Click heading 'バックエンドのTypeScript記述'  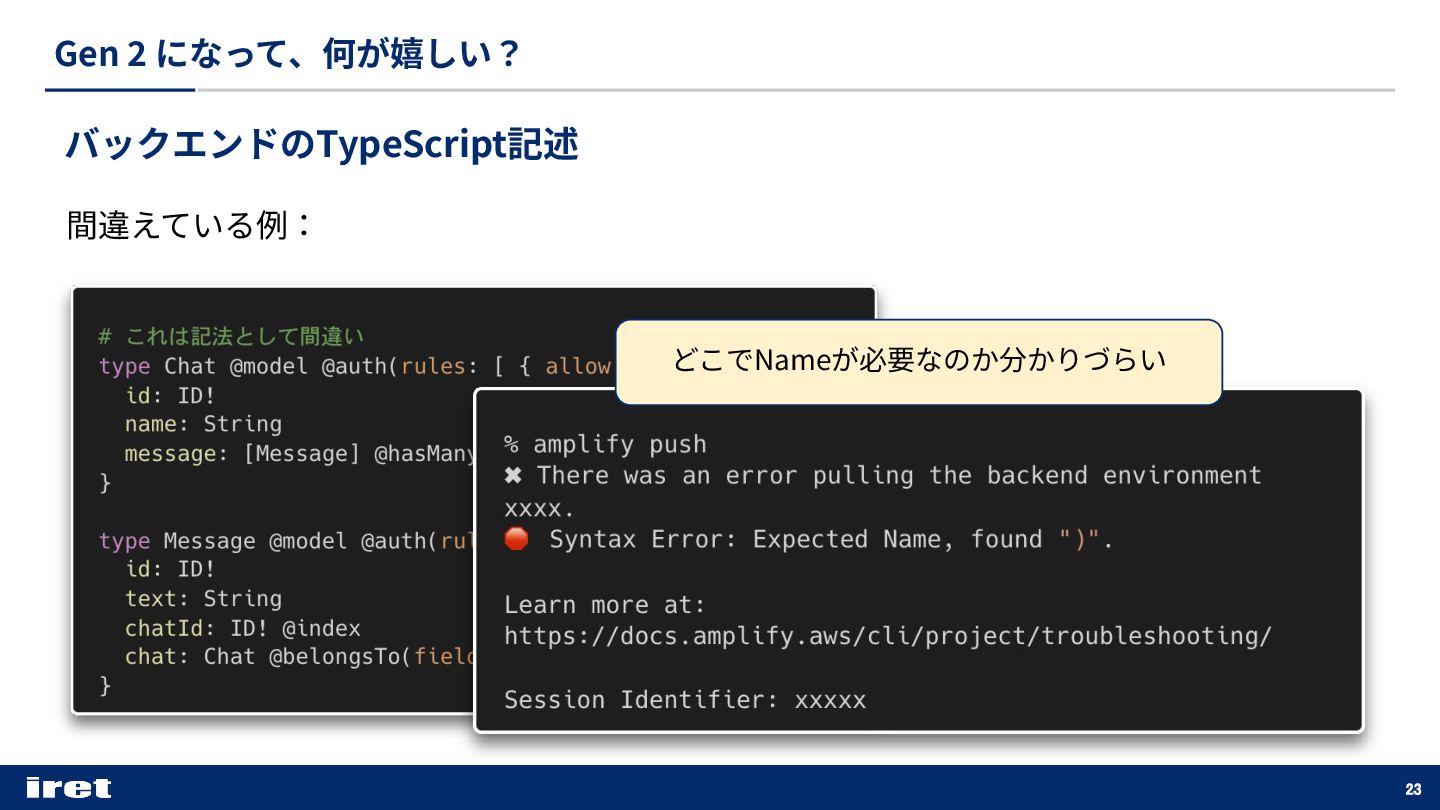(322, 145)
